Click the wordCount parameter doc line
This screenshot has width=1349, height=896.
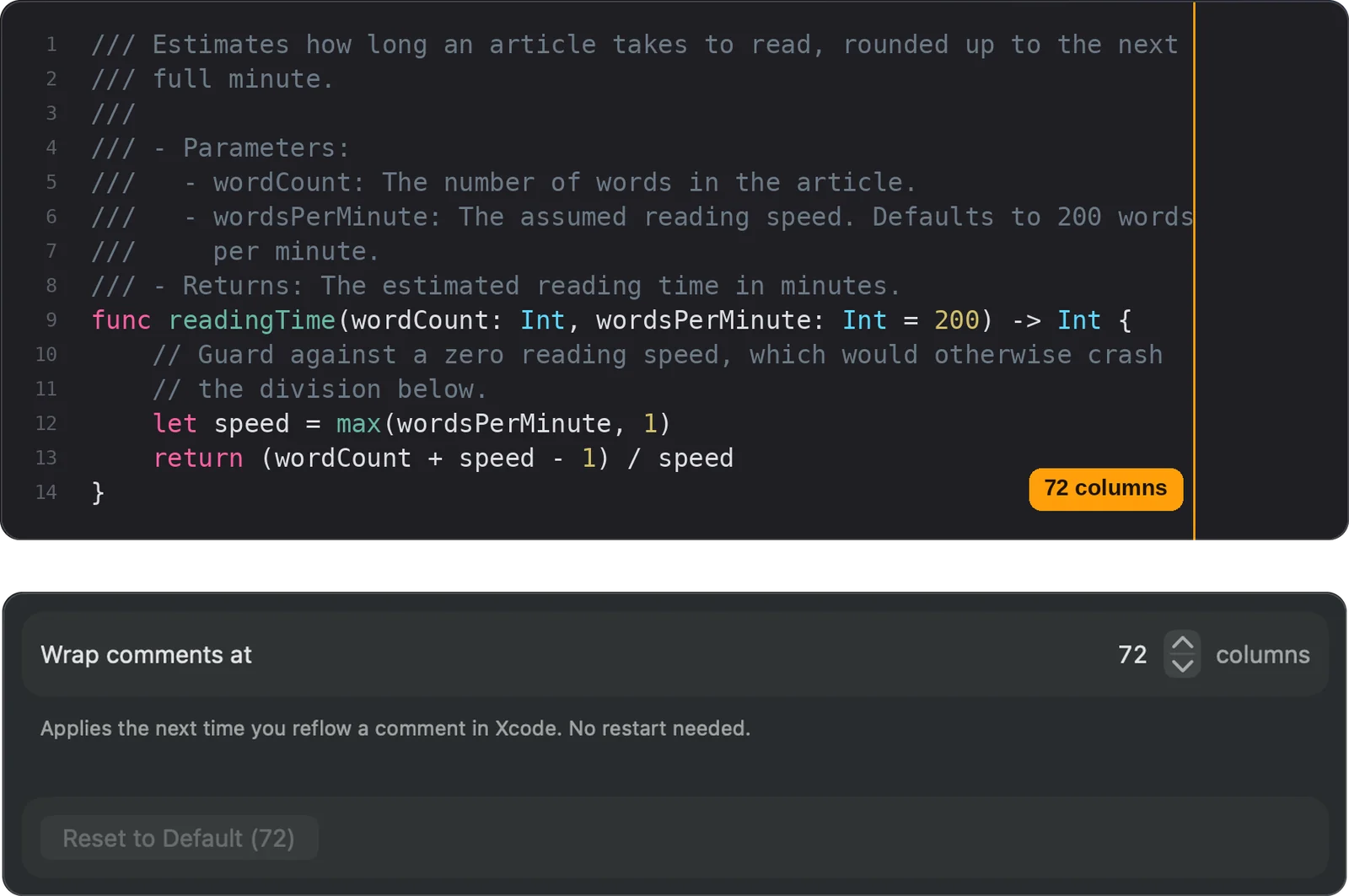point(504,183)
